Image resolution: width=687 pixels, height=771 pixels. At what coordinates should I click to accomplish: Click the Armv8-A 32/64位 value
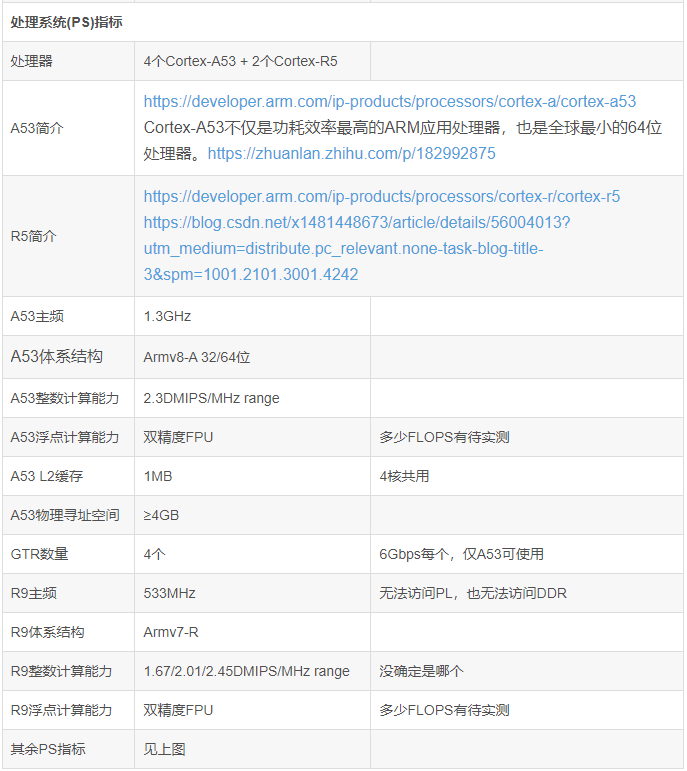tap(197, 357)
